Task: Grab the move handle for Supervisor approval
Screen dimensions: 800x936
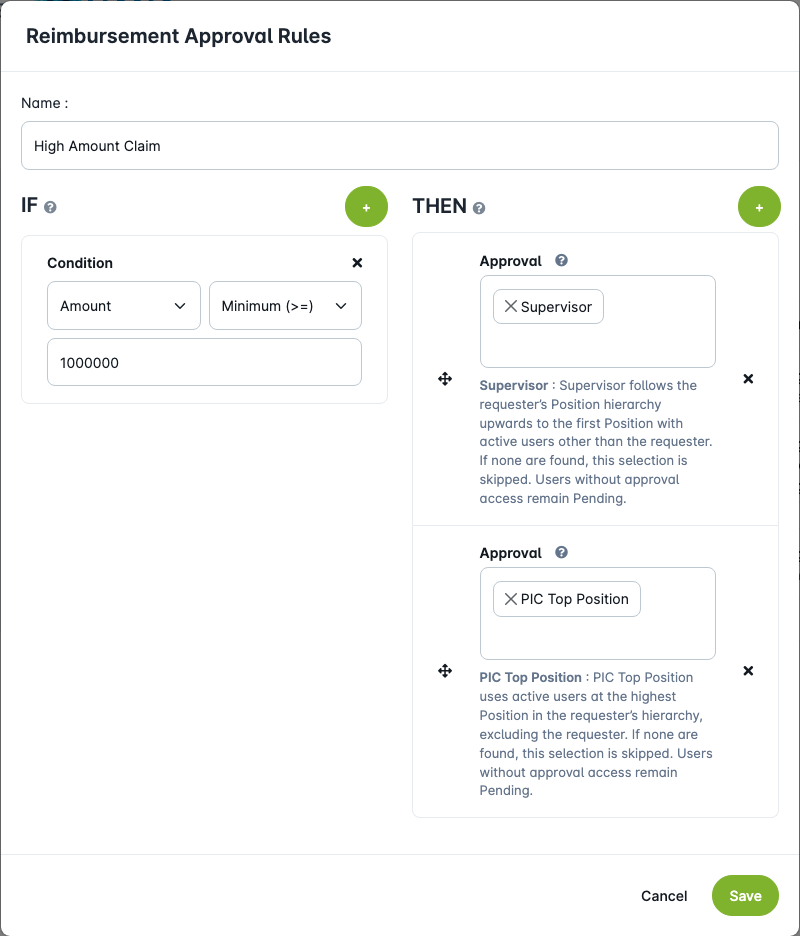Action: click(x=445, y=378)
